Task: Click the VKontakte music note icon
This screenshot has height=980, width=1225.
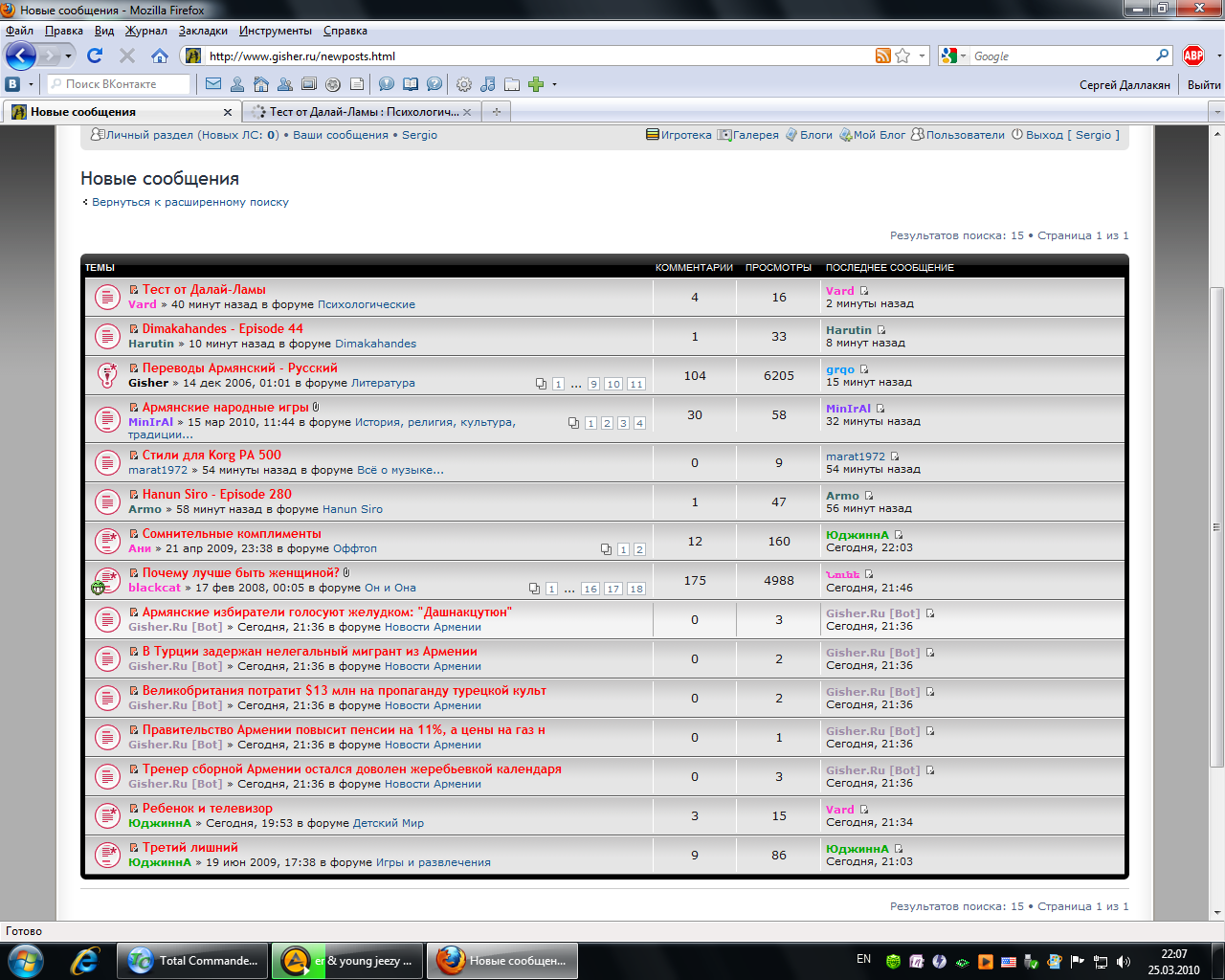Action: (488, 84)
